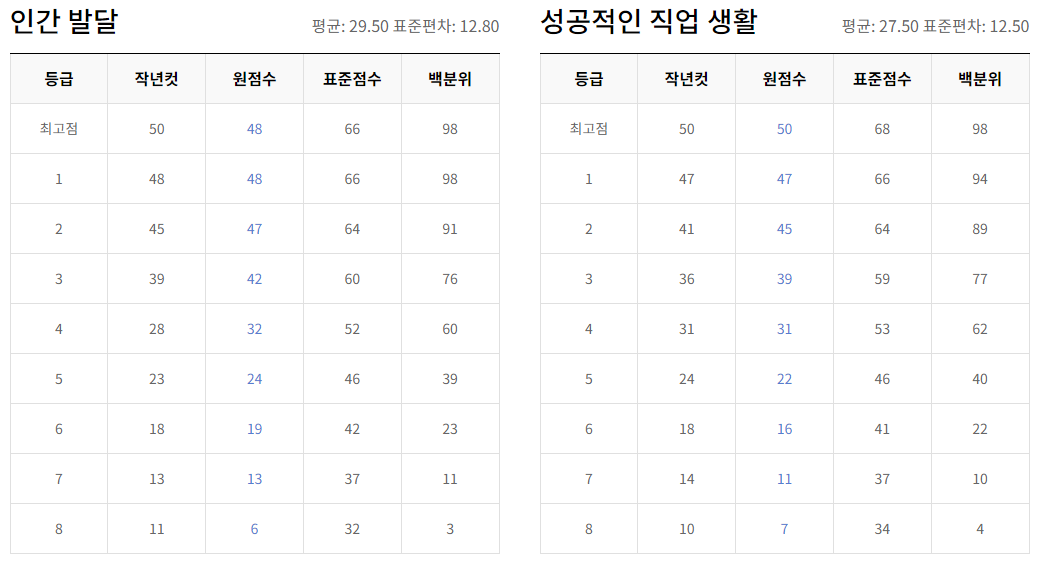Open 원점수 link 22 in 성공적인 직업 생활 grade 5 row
The image size is (1038, 562).
784,379
